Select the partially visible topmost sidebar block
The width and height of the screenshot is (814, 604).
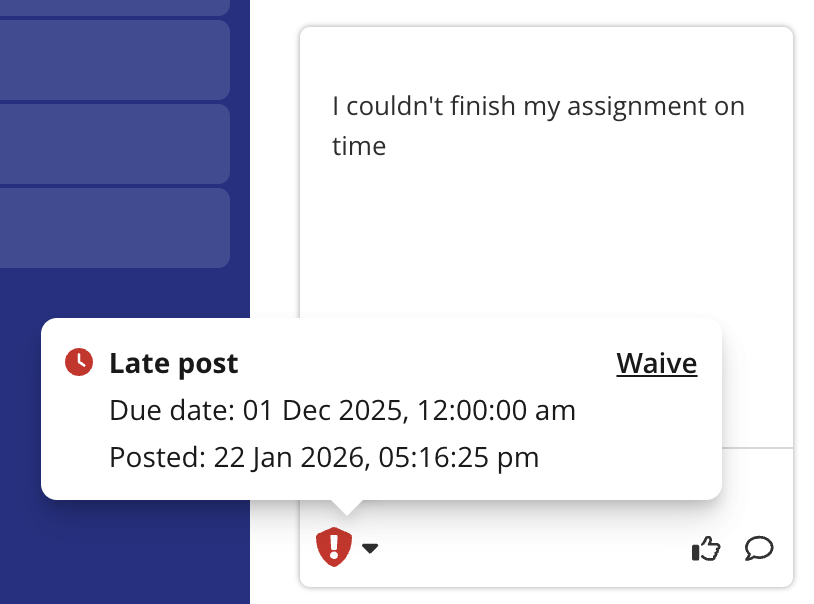point(114,6)
